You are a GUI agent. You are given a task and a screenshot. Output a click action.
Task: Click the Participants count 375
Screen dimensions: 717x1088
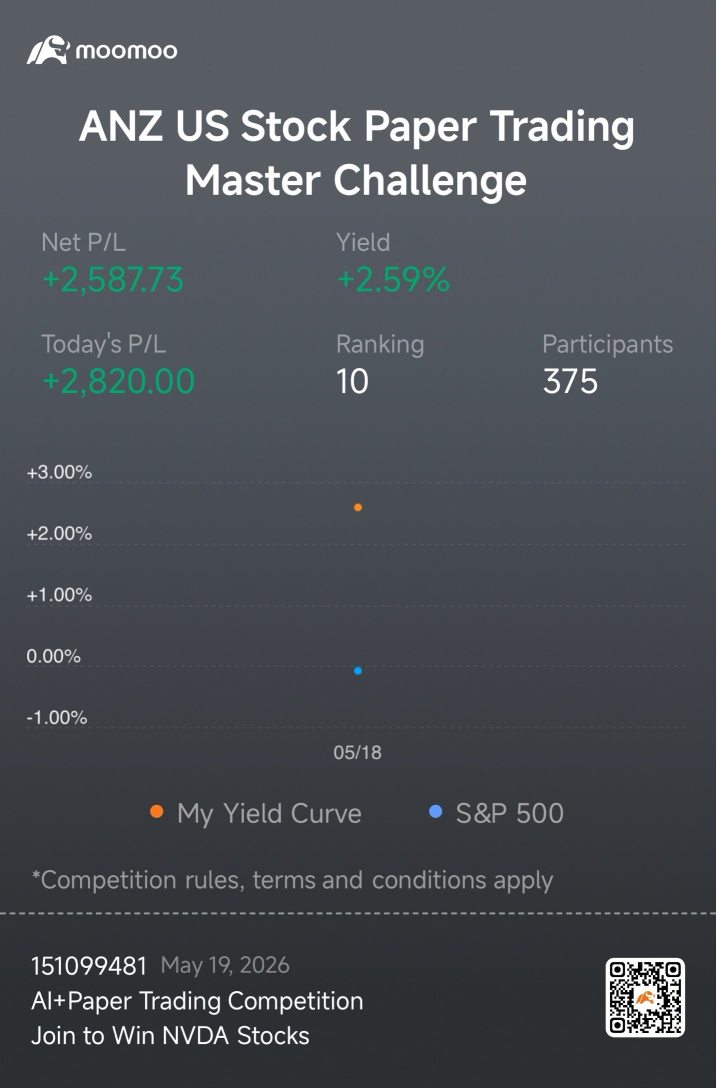[x=570, y=382]
